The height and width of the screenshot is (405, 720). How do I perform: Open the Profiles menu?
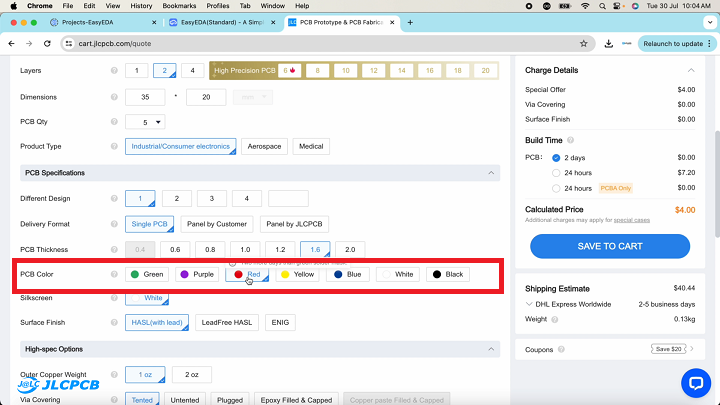[x=218, y=6]
